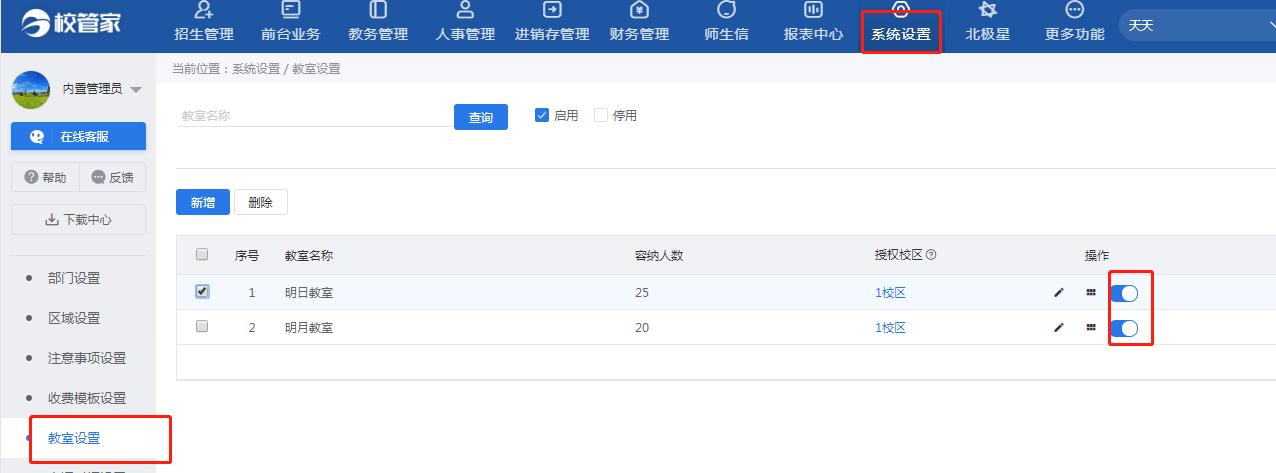
Task: Open 收费模板设置 in sidebar
Action: [x=87, y=398]
